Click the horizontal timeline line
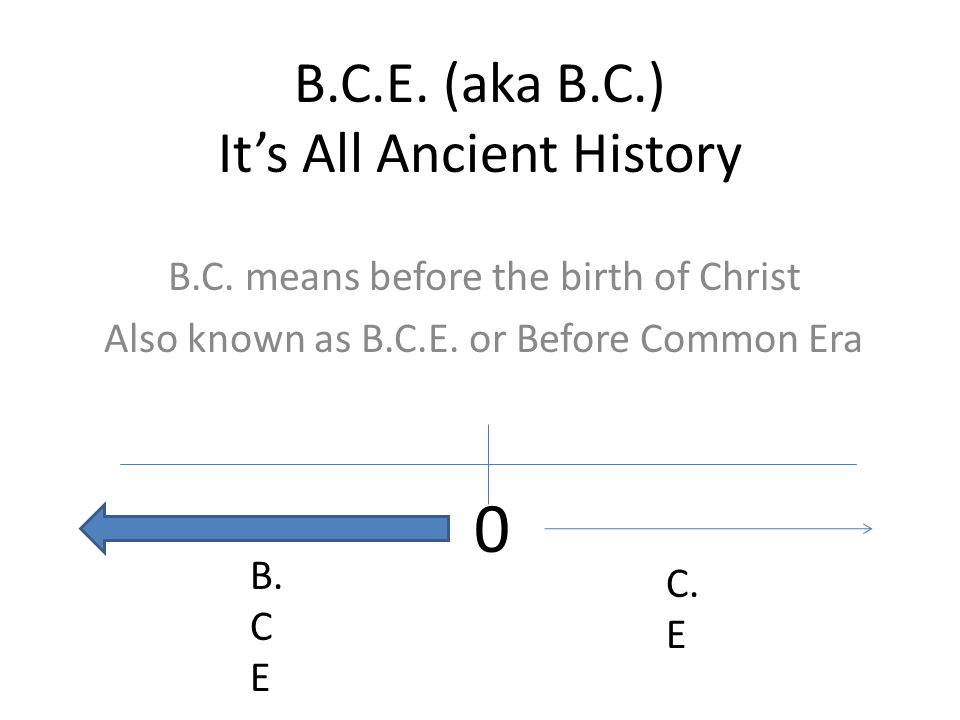The width and height of the screenshot is (960, 720). 488,465
